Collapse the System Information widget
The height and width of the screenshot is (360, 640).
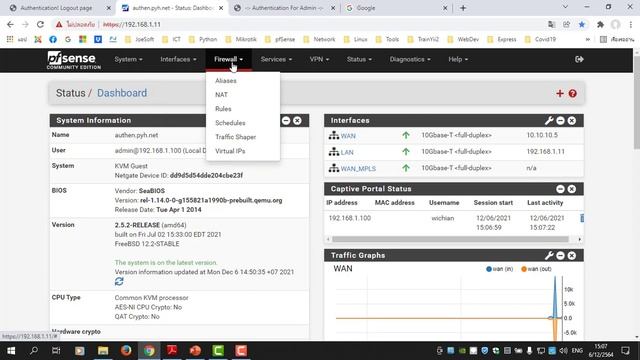coord(286,120)
